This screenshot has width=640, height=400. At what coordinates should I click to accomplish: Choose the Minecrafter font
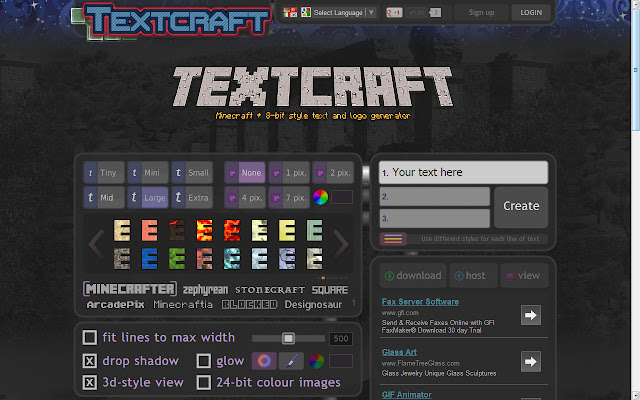[130, 289]
